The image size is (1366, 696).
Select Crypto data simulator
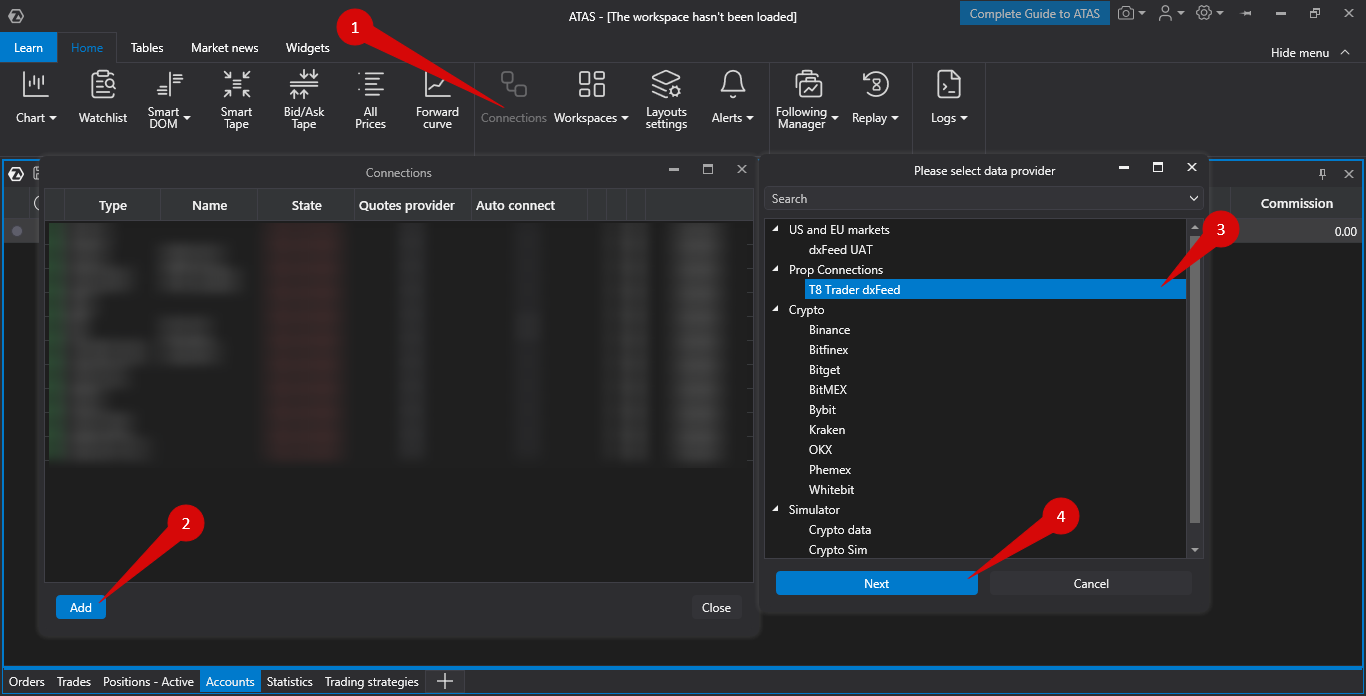pyautogui.click(x=840, y=529)
